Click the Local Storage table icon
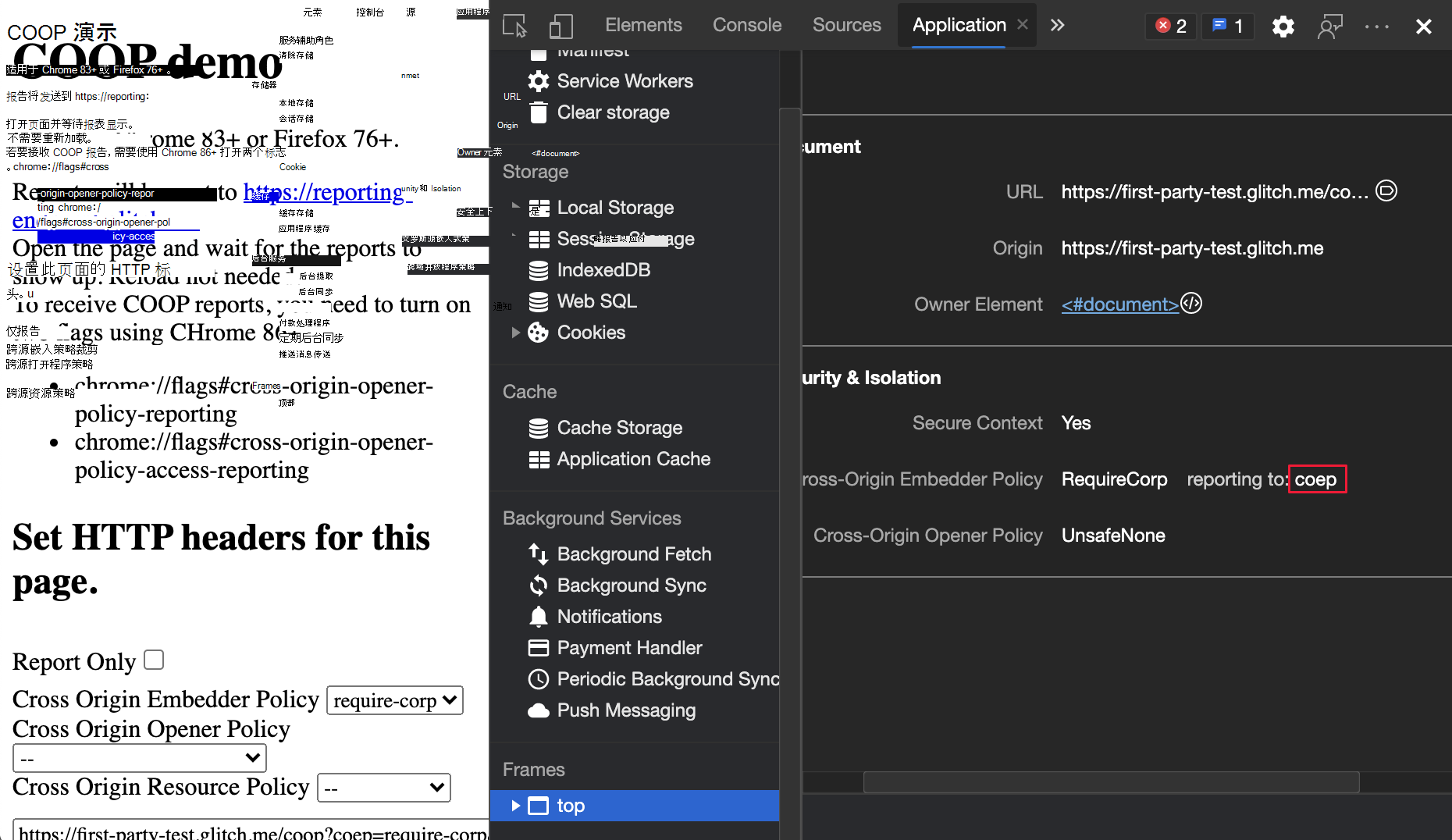Screen dimensions: 1452x840 tap(539, 208)
